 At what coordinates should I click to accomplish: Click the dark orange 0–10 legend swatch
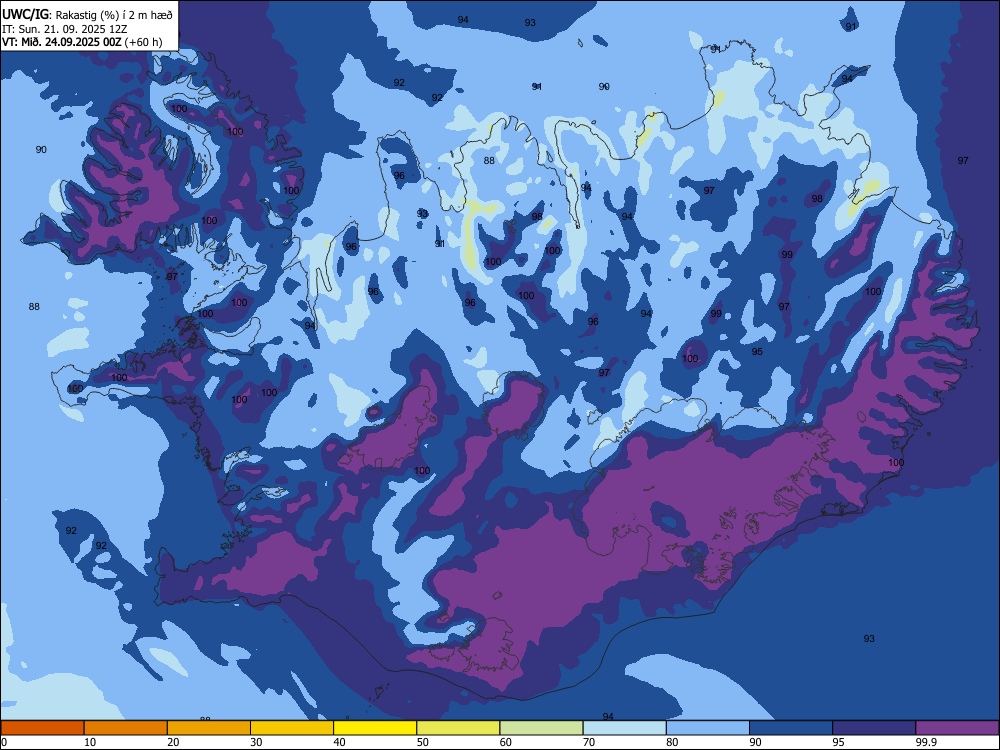pos(42,728)
